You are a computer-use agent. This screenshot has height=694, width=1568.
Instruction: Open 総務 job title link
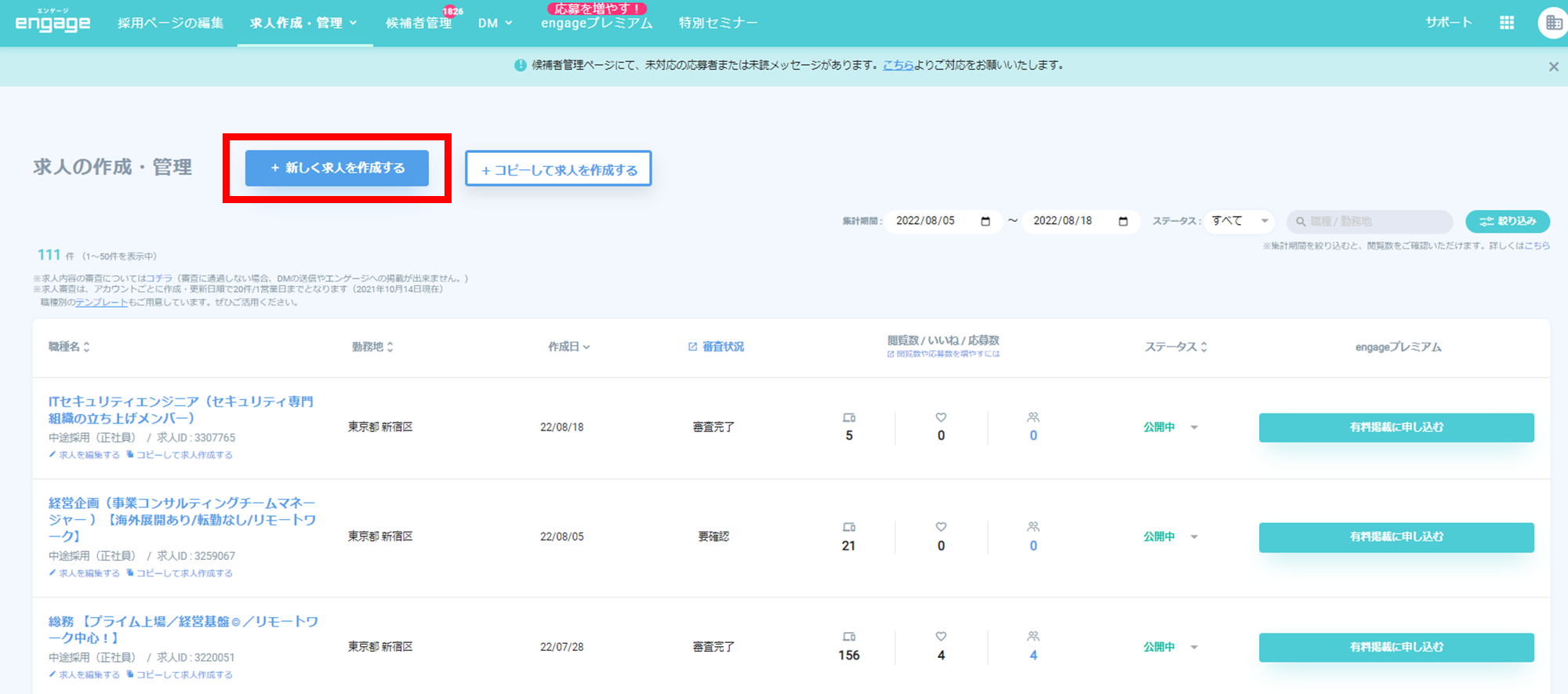click(183, 629)
